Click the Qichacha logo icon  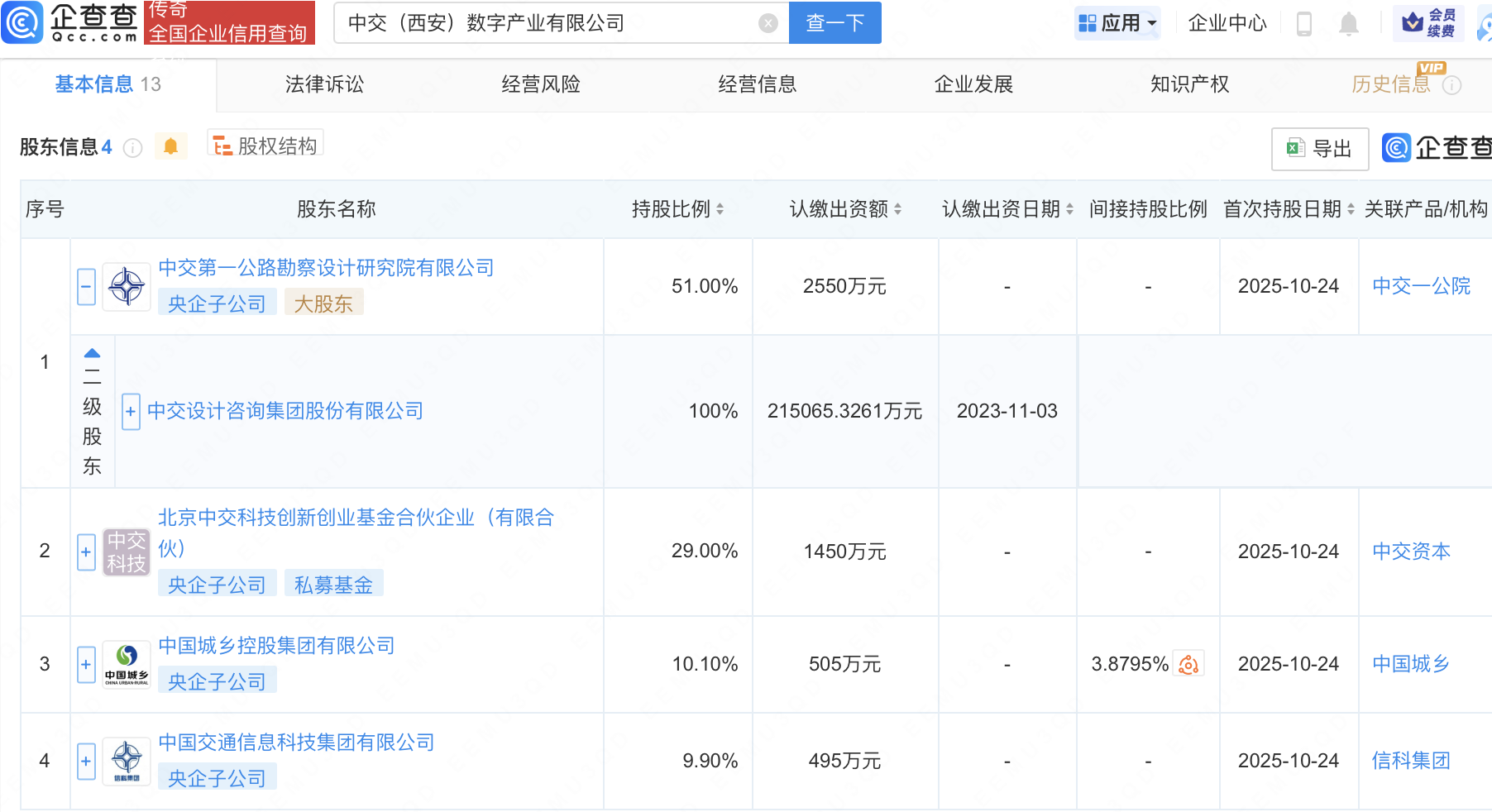click(22, 22)
